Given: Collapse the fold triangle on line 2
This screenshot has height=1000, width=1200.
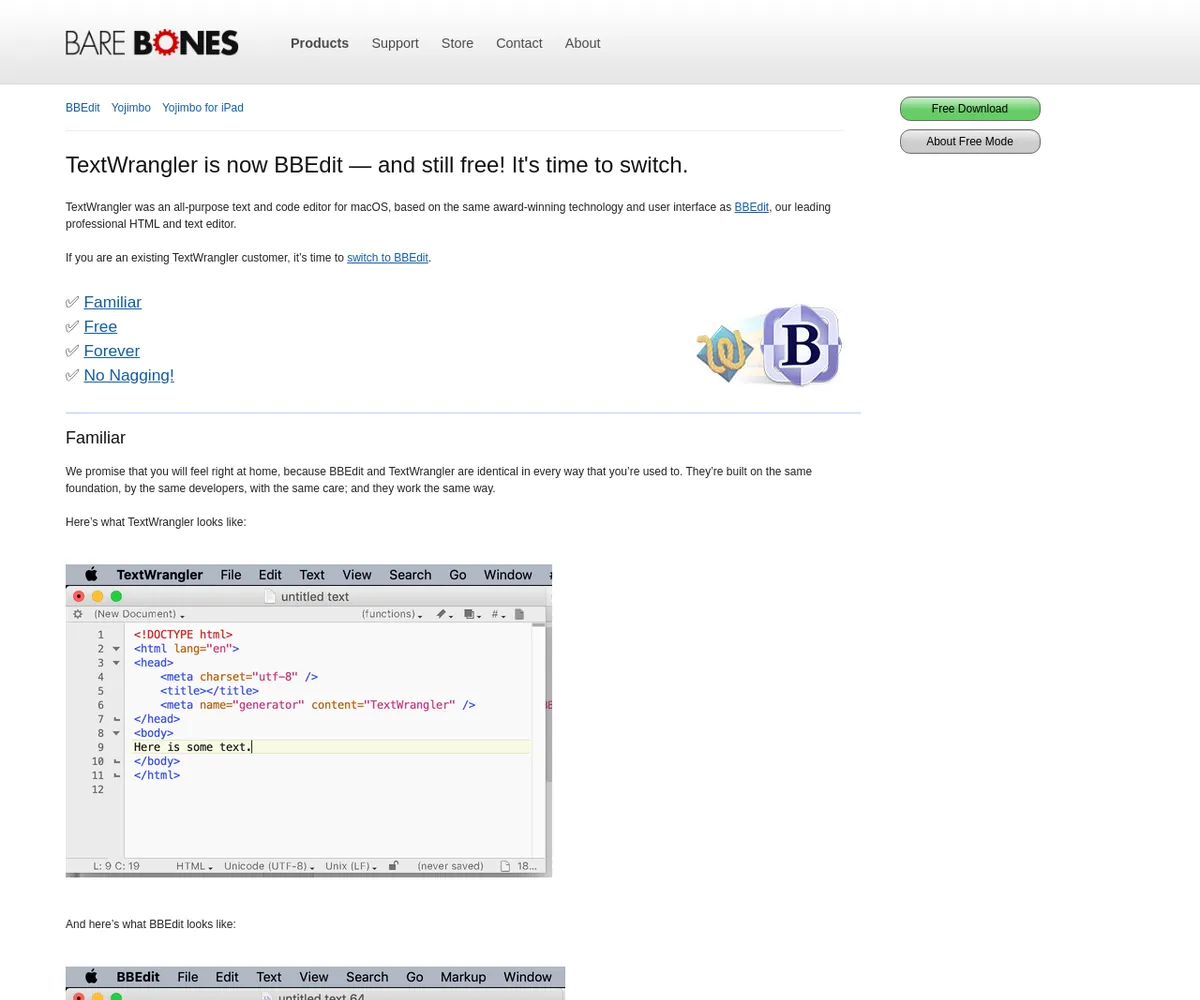Looking at the screenshot, I should (116, 649).
